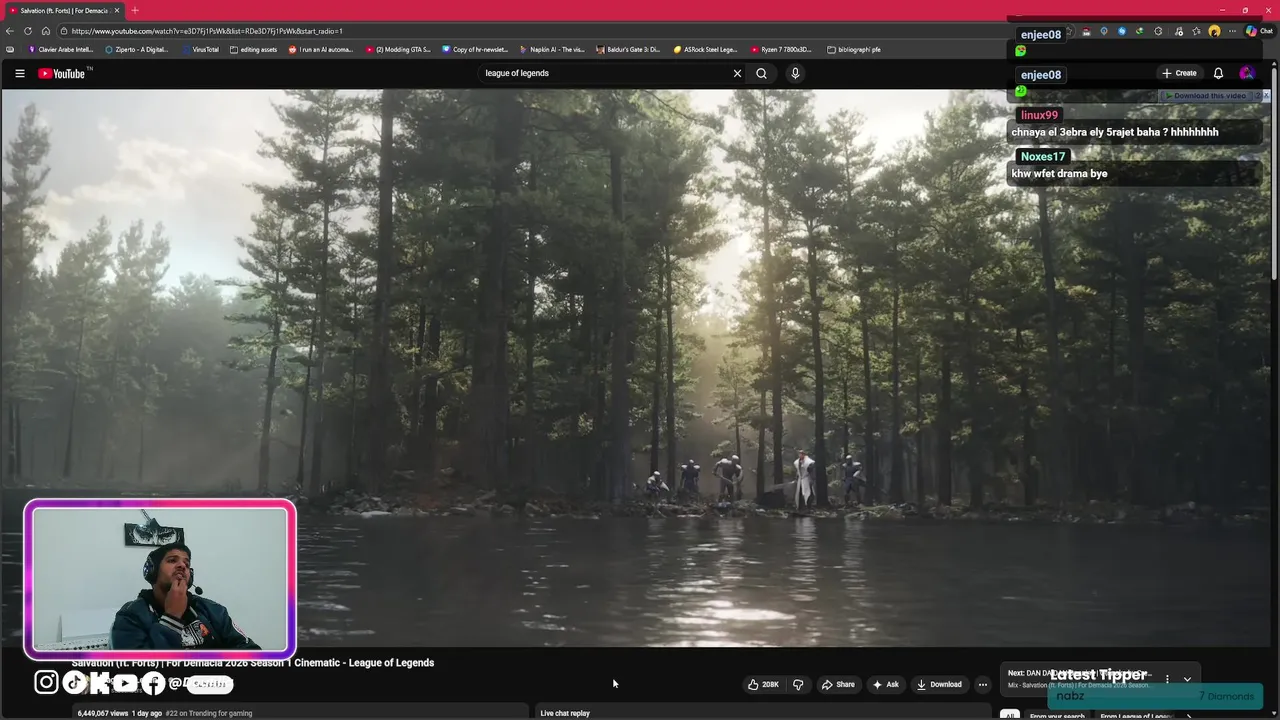Open a new browser tab
The width and height of the screenshot is (1280, 720).
(x=135, y=10)
